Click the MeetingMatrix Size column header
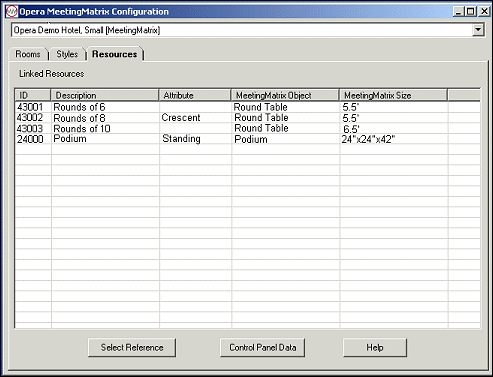The width and height of the screenshot is (493, 377). coord(393,95)
